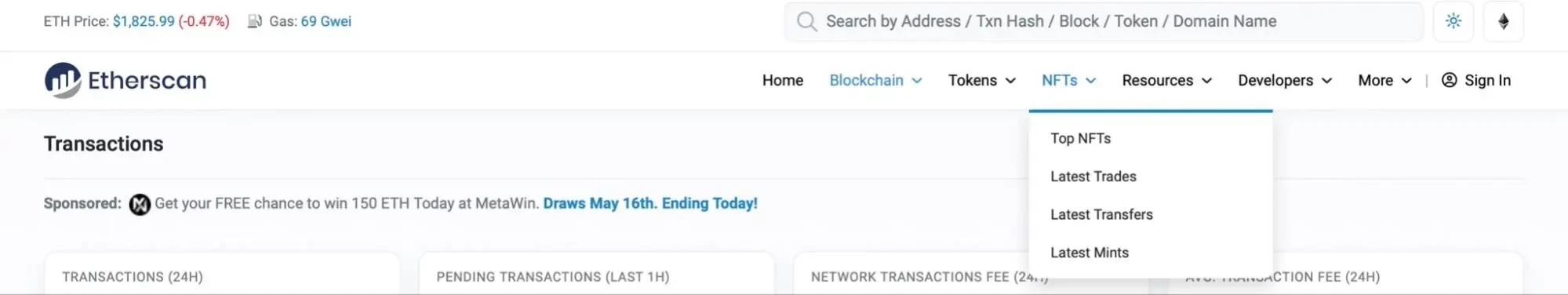Click the MetaWin sponsor logo icon
The width and height of the screenshot is (1568, 295).
(140, 204)
